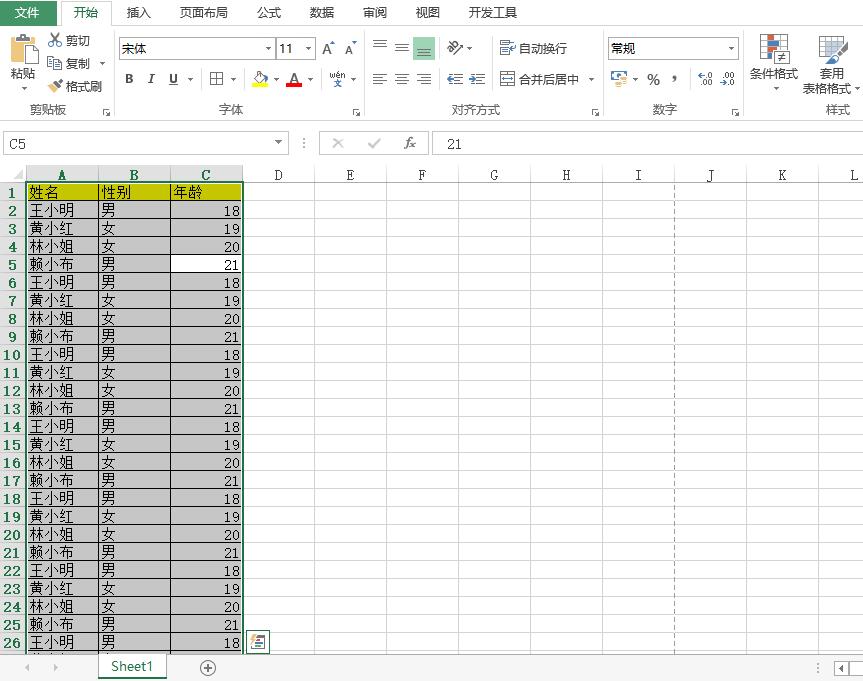Click the decrease indent icon

(455, 79)
